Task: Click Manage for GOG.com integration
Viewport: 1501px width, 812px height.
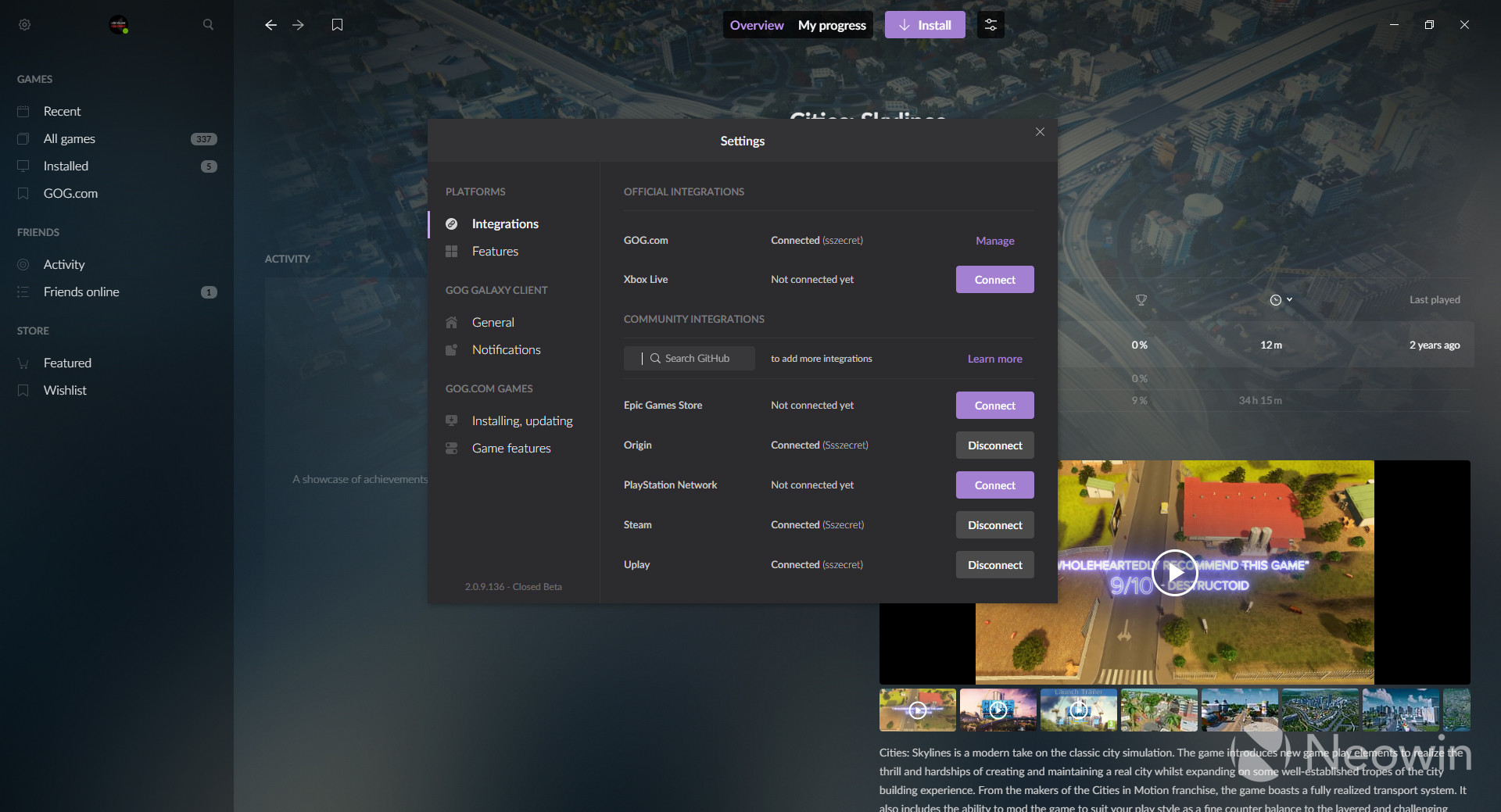Action: 994,241
